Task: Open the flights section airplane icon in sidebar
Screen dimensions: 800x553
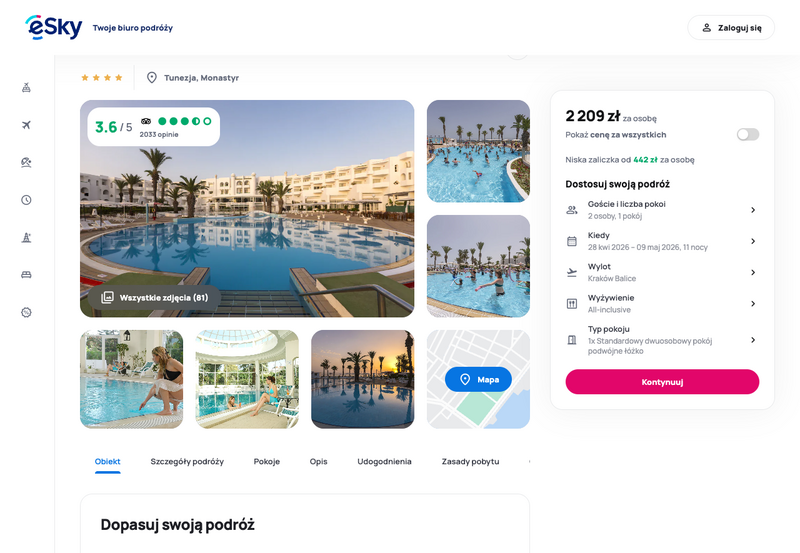Action: click(x=27, y=125)
